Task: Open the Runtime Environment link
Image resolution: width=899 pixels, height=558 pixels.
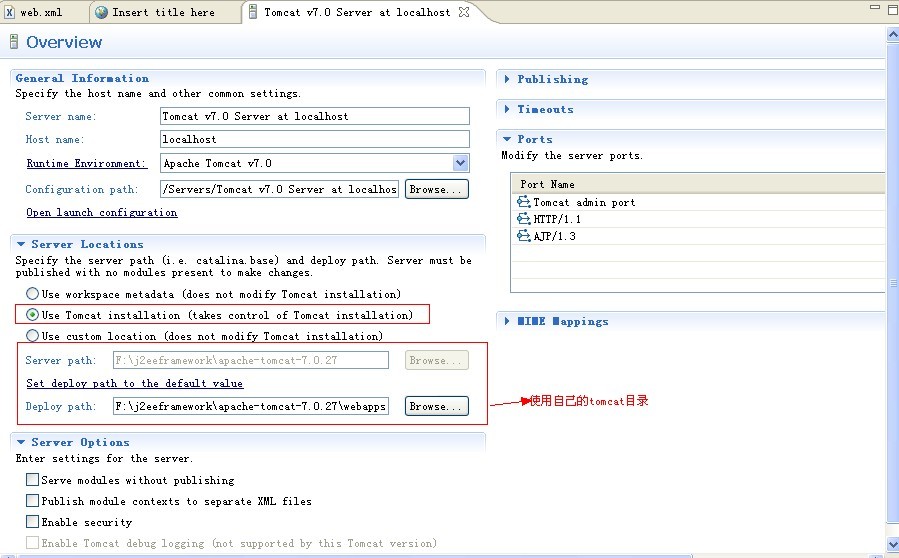Action: point(87,163)
